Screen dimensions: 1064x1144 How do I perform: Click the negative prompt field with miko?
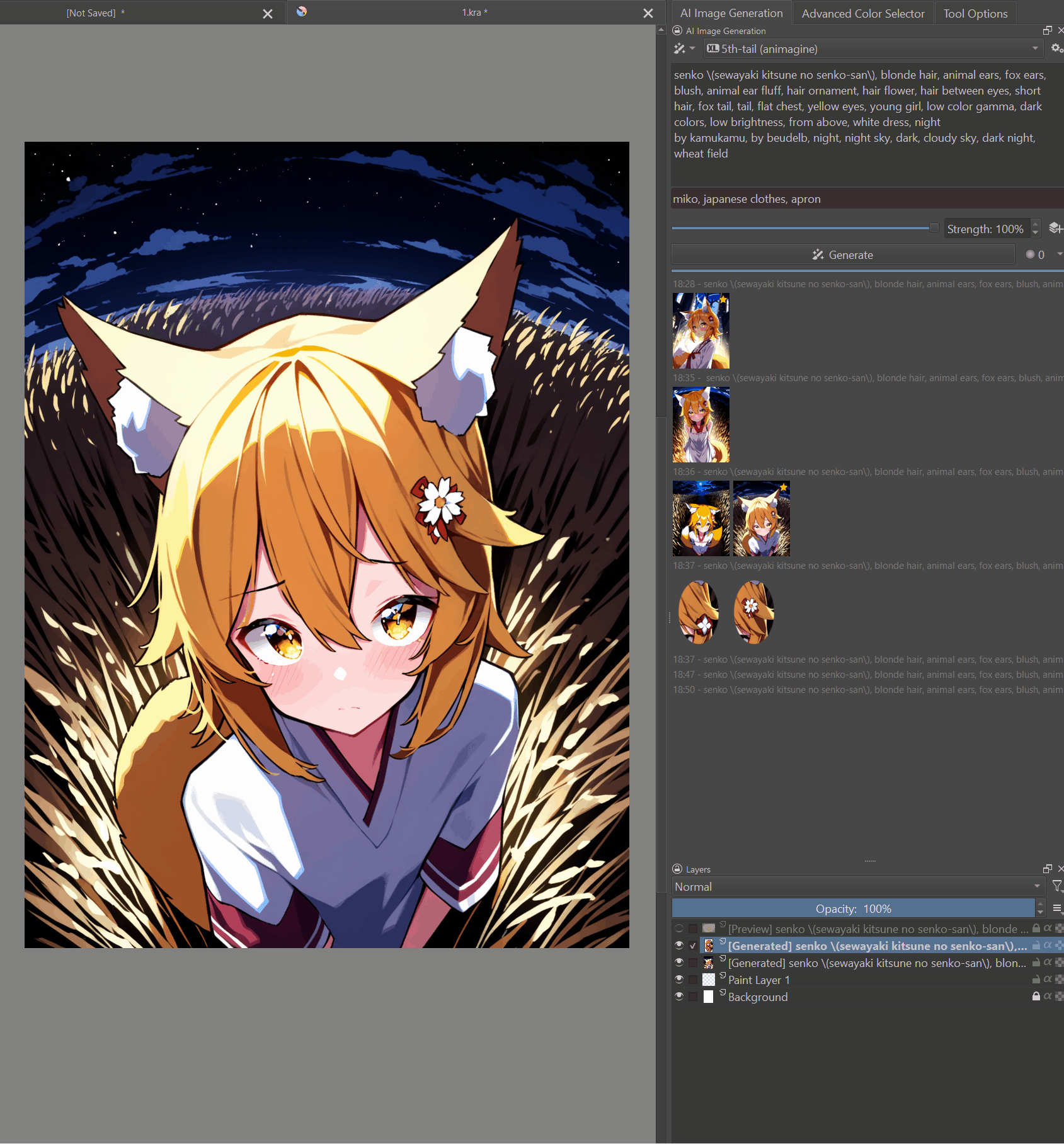(x=867, y=199)
